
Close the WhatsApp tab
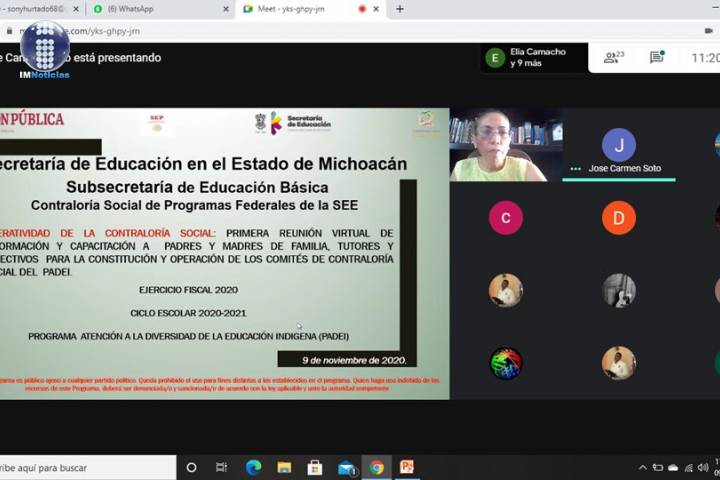pyautogui.click(x=226, y=9)
